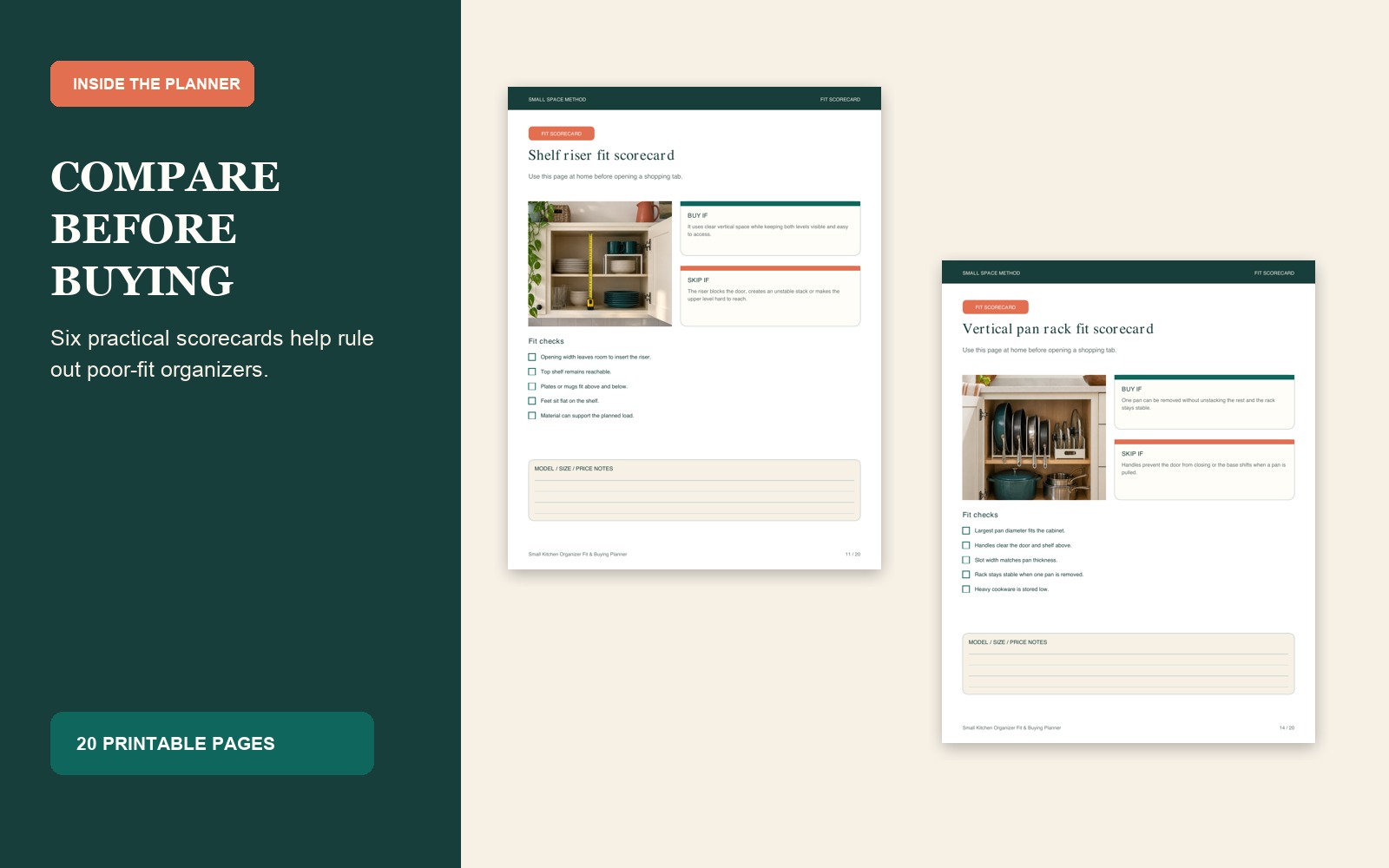Tick 'Material can support the planned load'

(x=532, y=416)
